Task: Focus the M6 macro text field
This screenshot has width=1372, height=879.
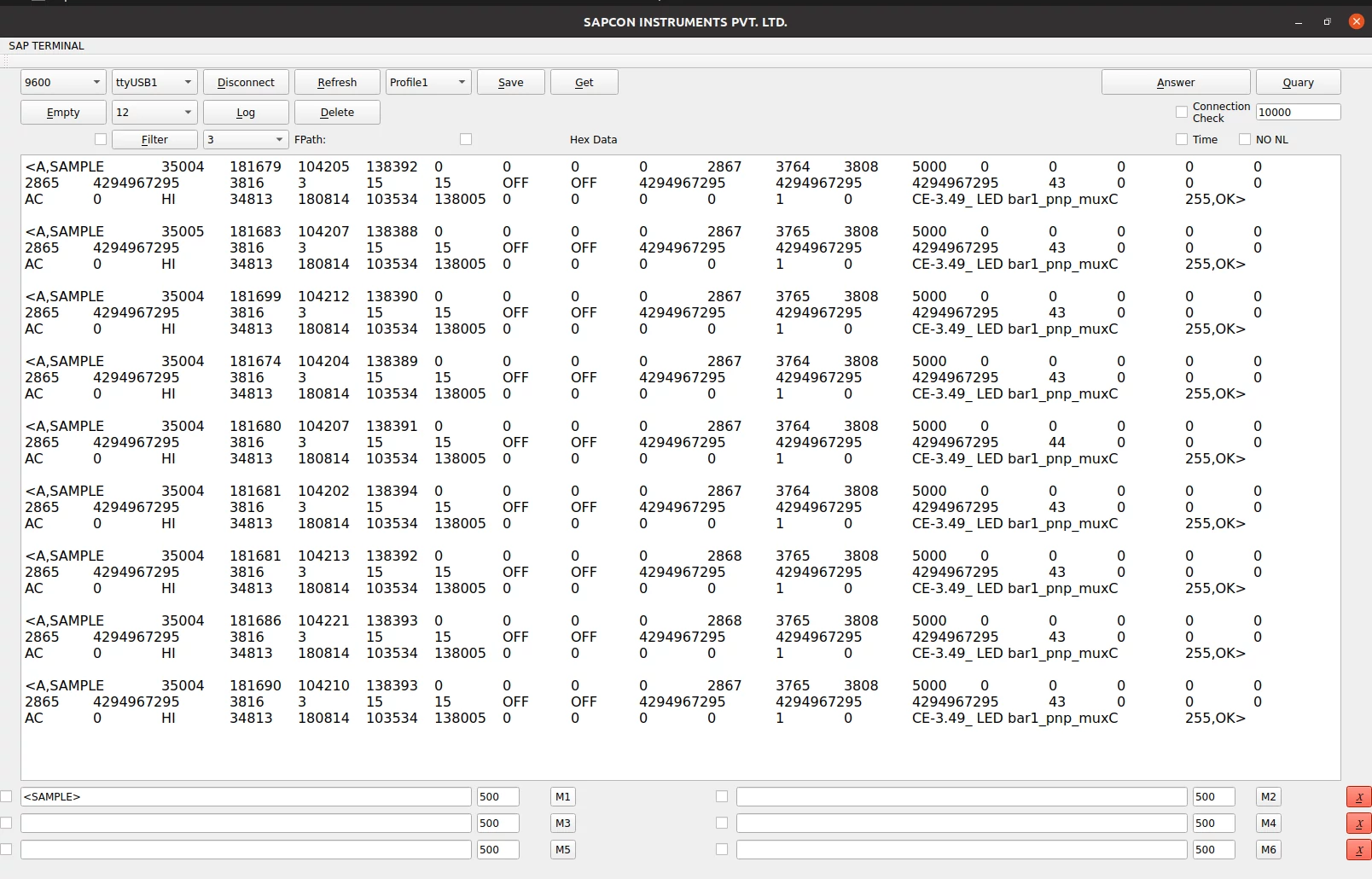Action: 962,849
